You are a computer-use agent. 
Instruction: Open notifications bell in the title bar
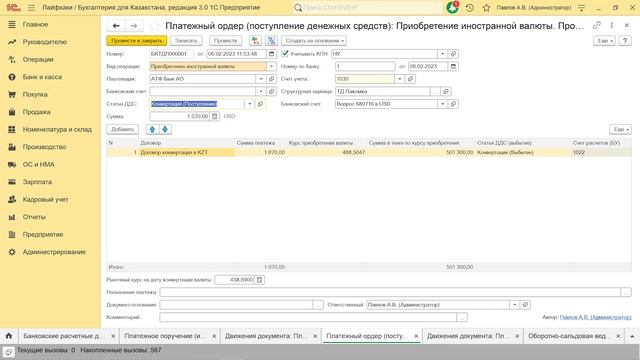pyautogui.click(x=453, y=7)
